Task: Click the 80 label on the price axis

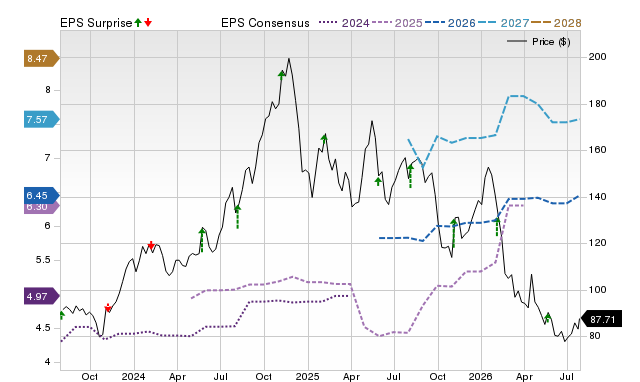Action: tap(595, 336)
